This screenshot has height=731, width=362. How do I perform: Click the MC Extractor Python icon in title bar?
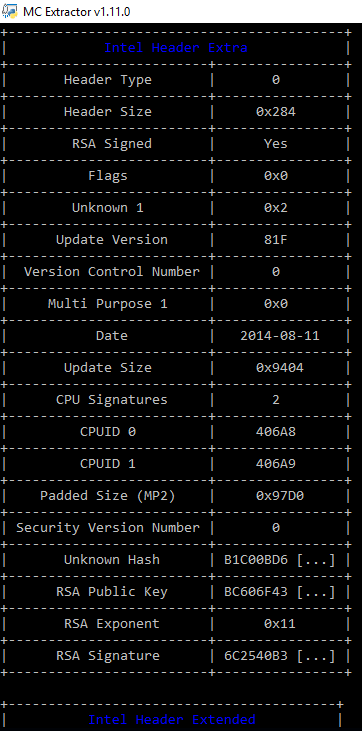(10, 11)
